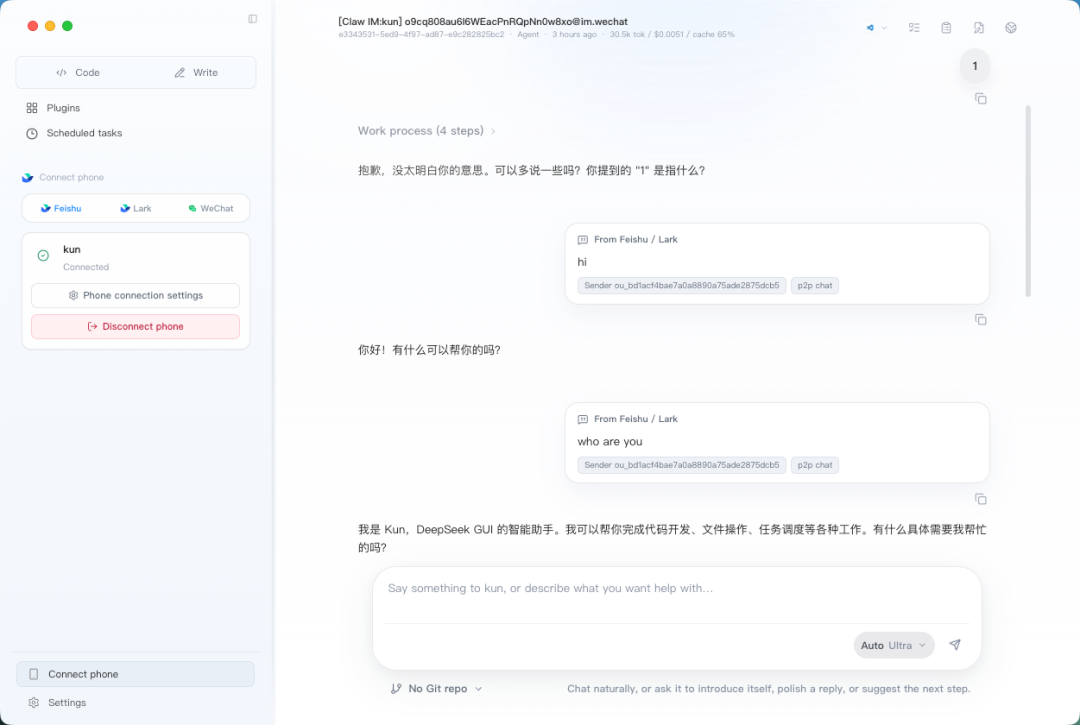Image resolution: width=1080 pixels, height=725 pixels.
Task: Copy the user message "1"
Action: point(981,98)
